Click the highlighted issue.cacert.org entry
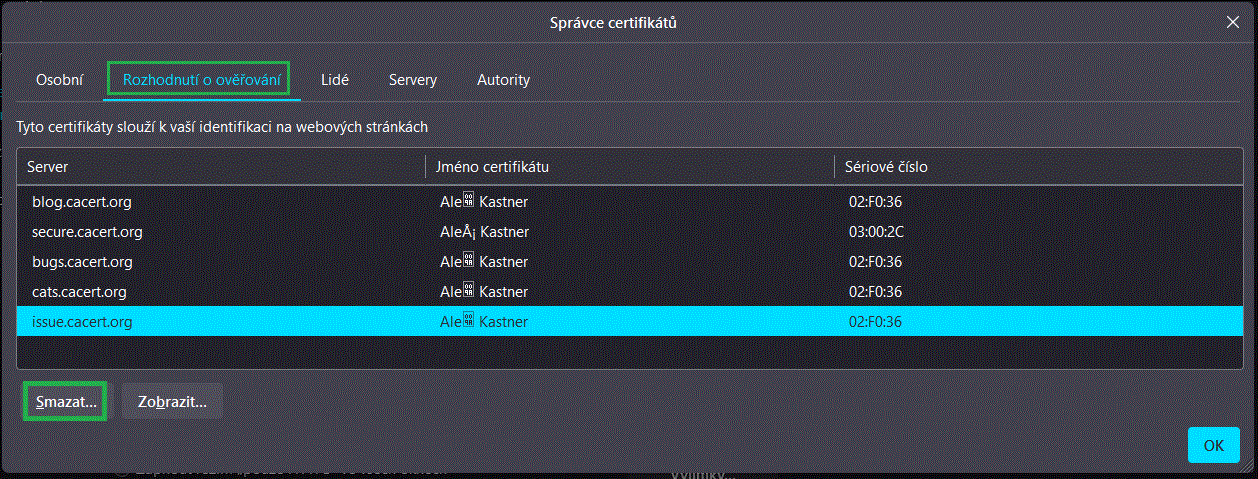Viewport: 1258px width, 479px height. 82,322
